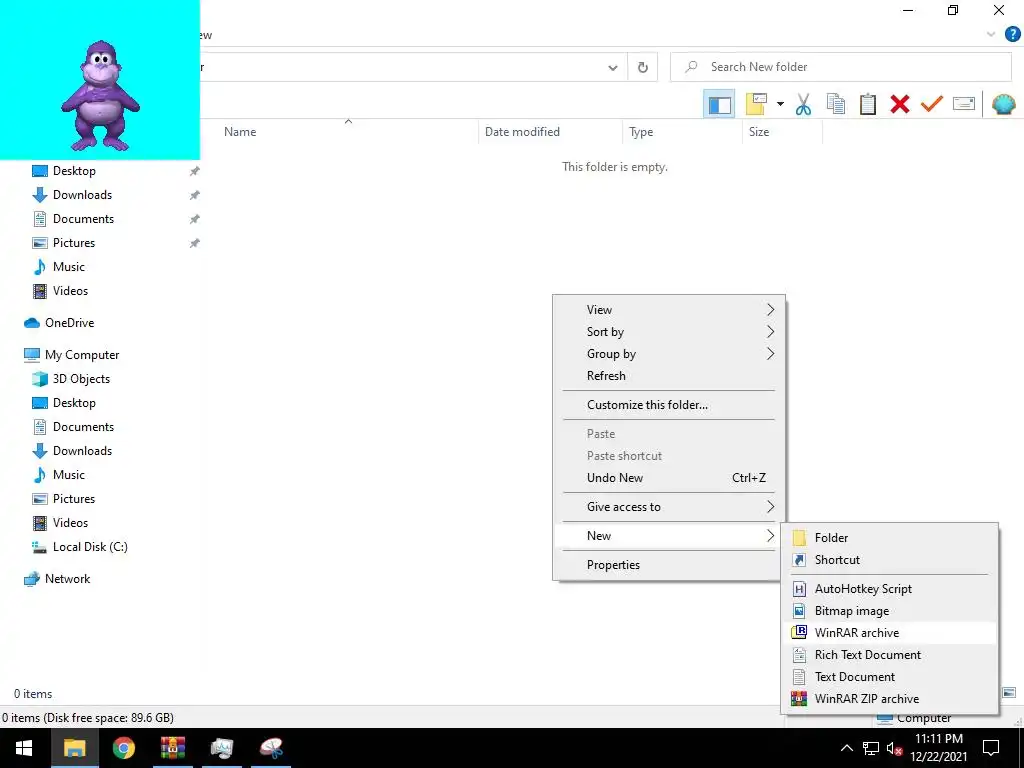Click the Email envelope toolbar icon

click(x=964, y=104)
